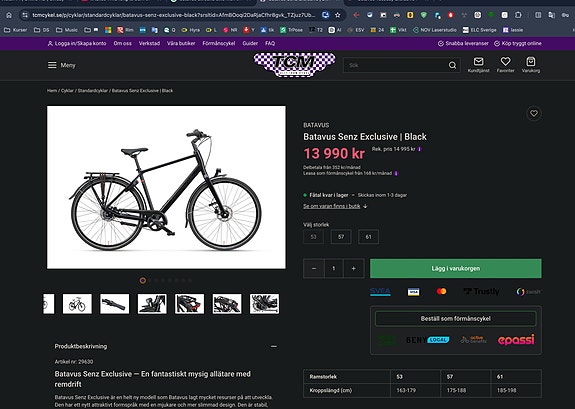Select frame size 61

(x=368, y=237)
